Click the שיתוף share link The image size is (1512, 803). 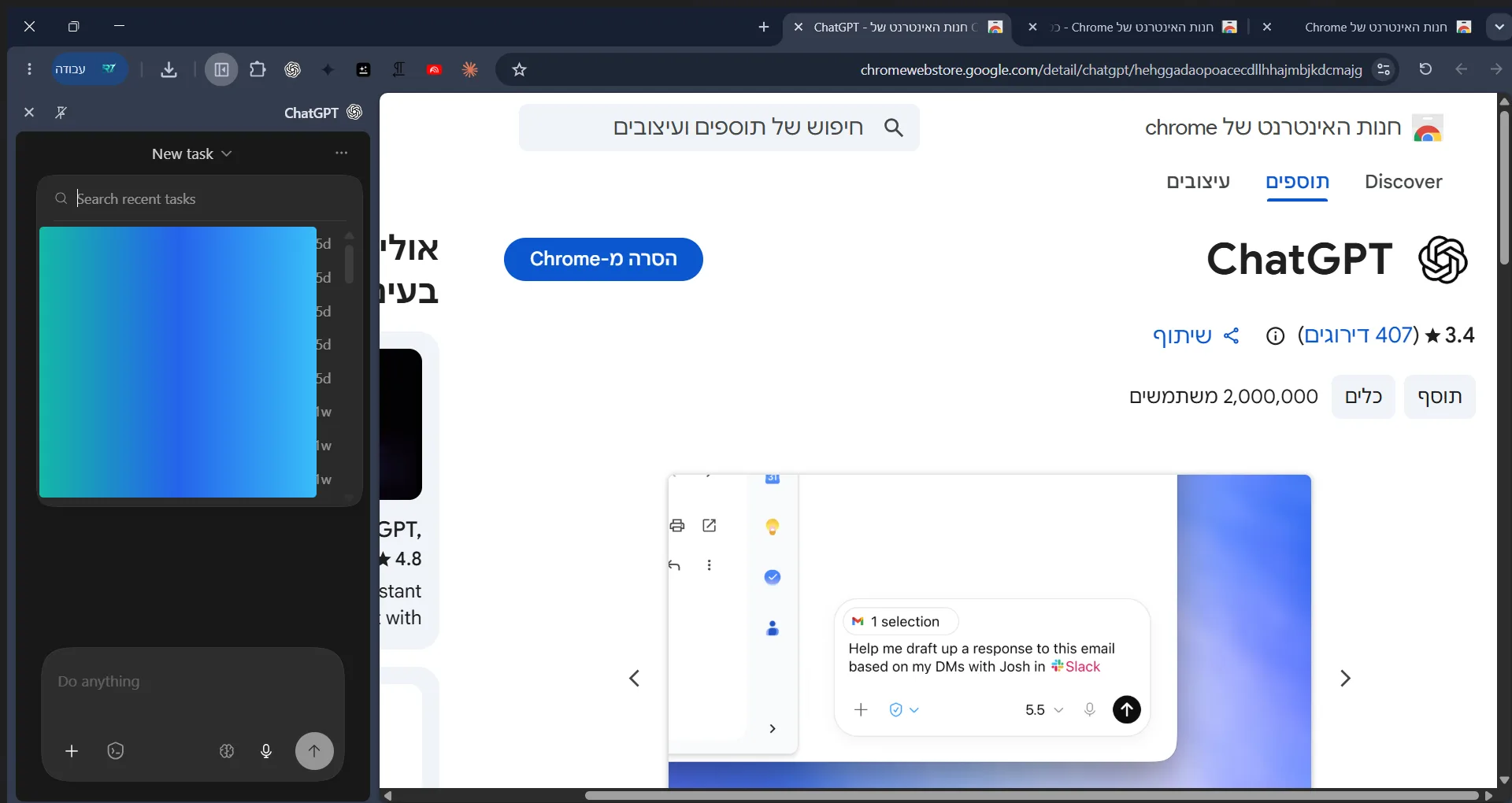pyautogui.click(x=1195, y=336)
